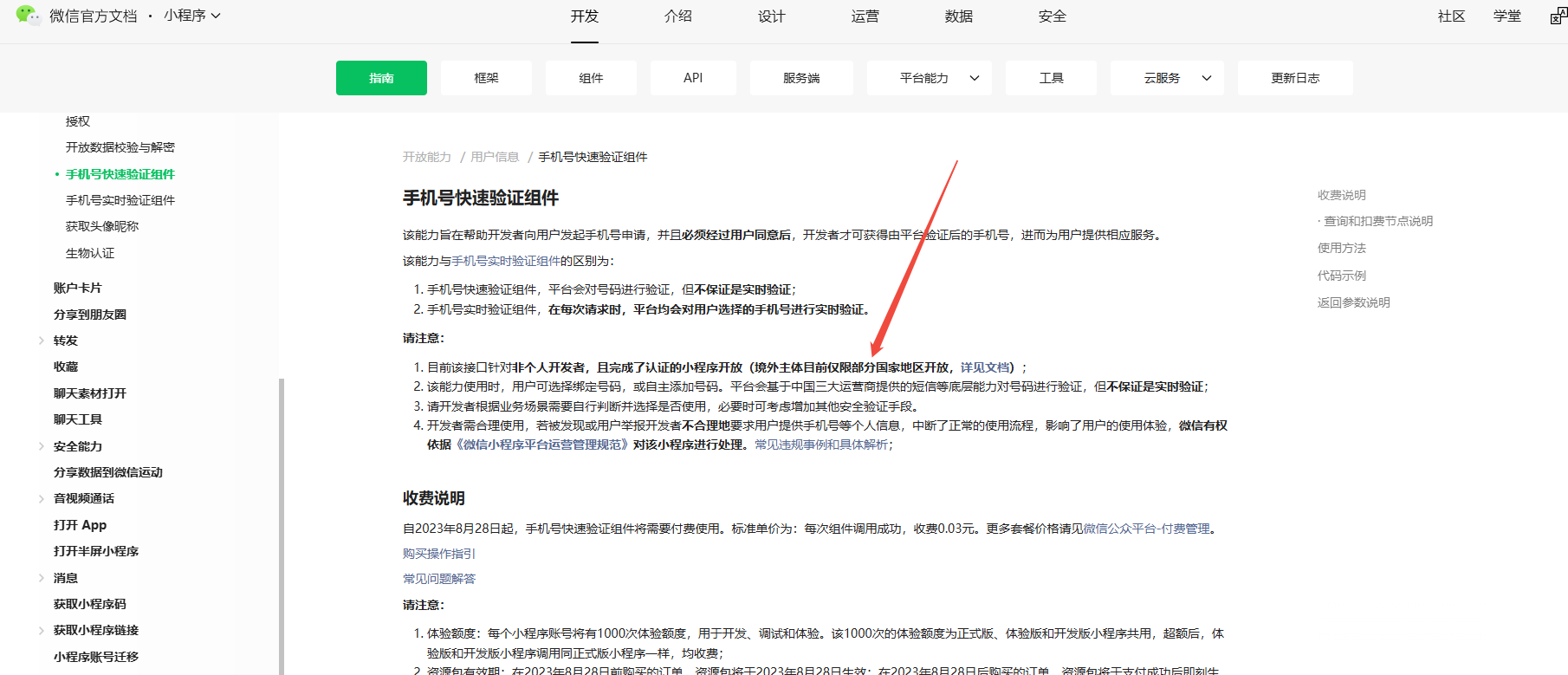Open 收藏 in the sidebar
The width and height of the screenshot is (1568, 675).
tap(66, 367)
